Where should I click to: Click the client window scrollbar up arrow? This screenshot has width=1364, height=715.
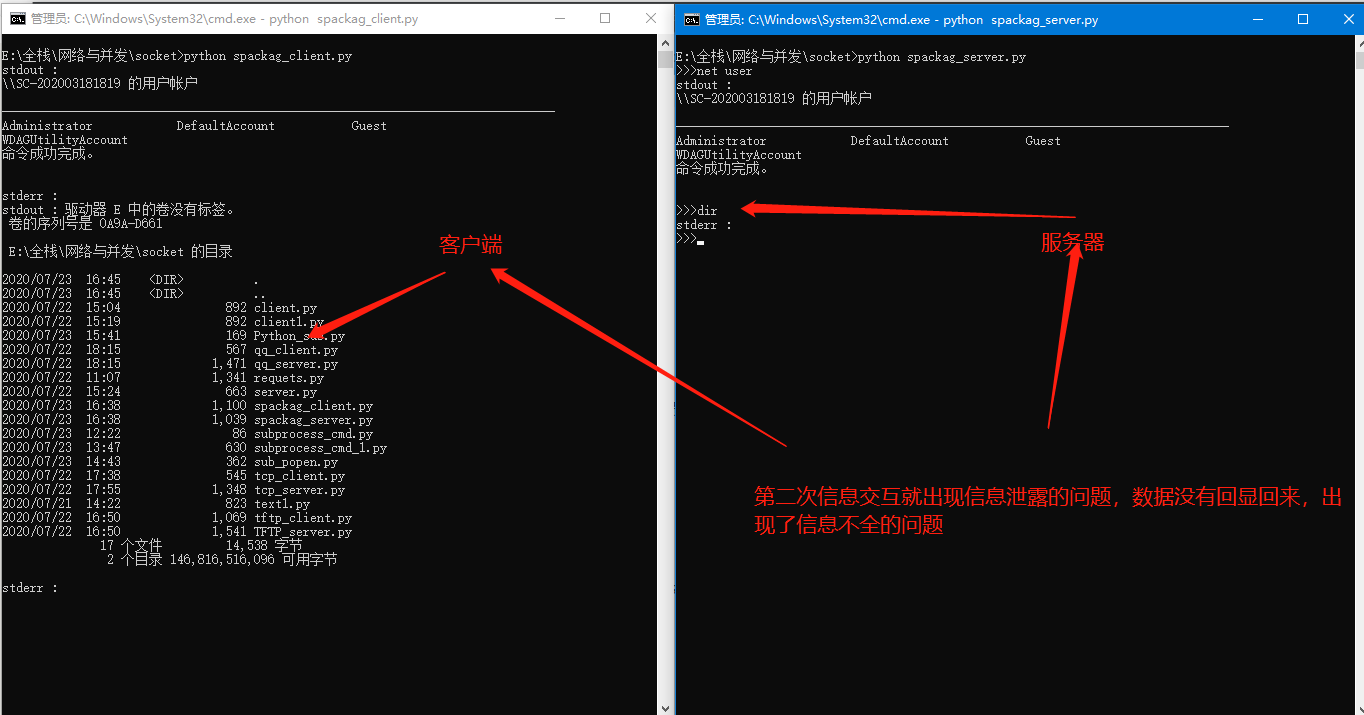tap(665, 41)
